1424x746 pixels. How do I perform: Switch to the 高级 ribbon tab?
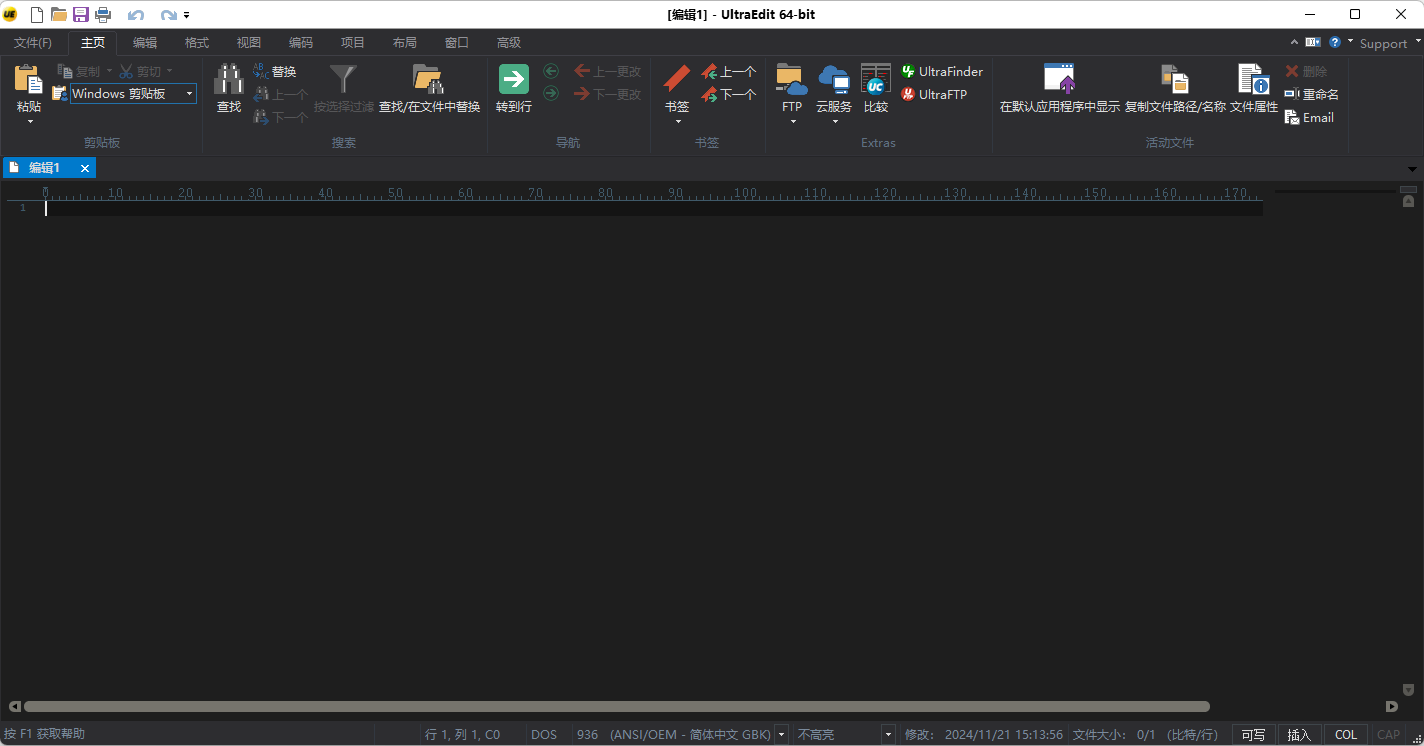pos(509,43)
